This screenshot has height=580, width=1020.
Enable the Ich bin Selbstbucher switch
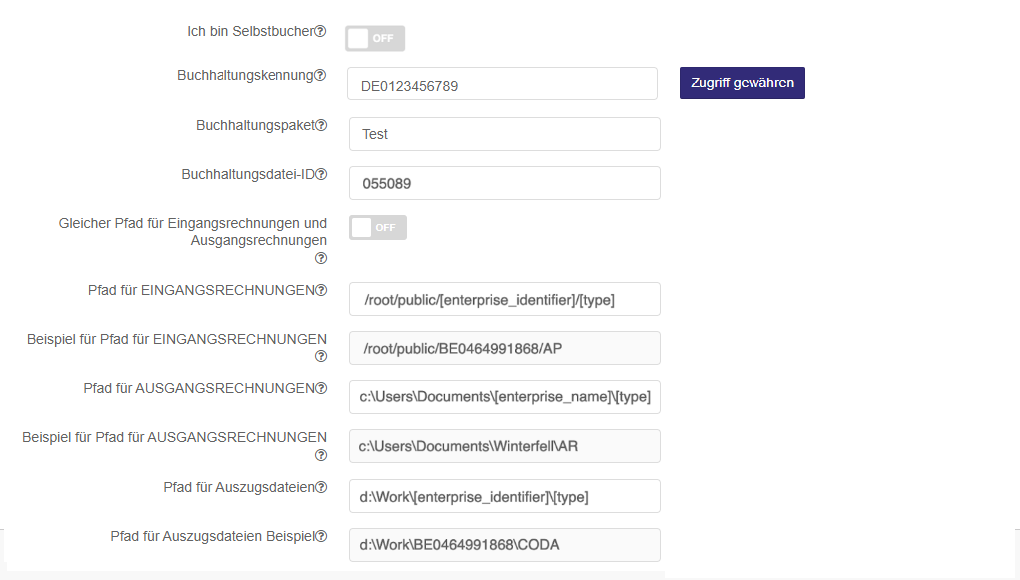click(x=375, y=38)
